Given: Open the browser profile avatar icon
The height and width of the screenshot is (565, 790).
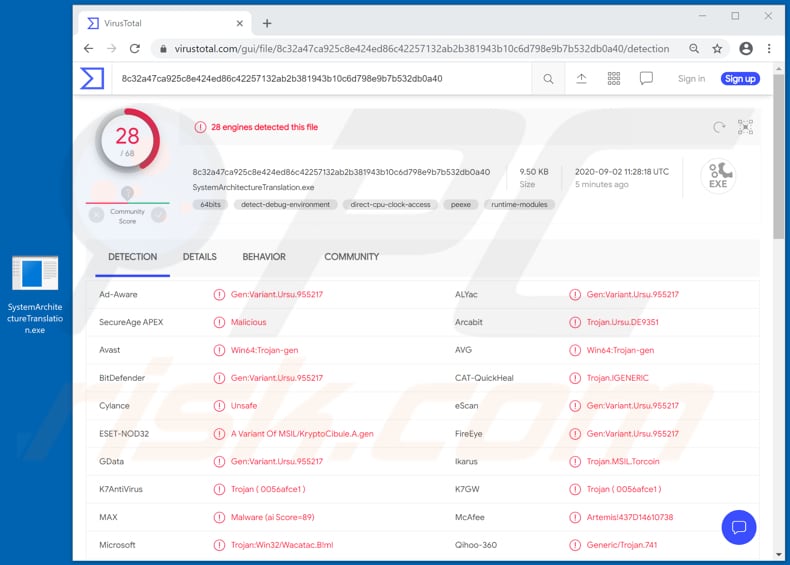Looking at the screenshot, I should point(746,48).
